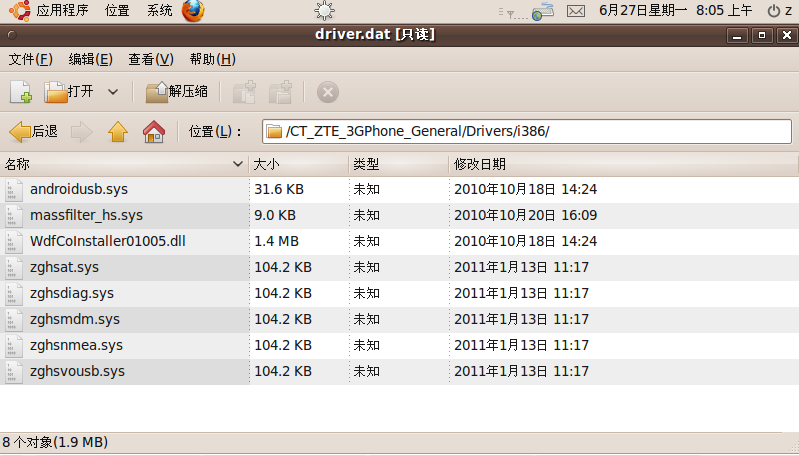
Task: Open the 应用程序 system menu
Action: (62, 10)
